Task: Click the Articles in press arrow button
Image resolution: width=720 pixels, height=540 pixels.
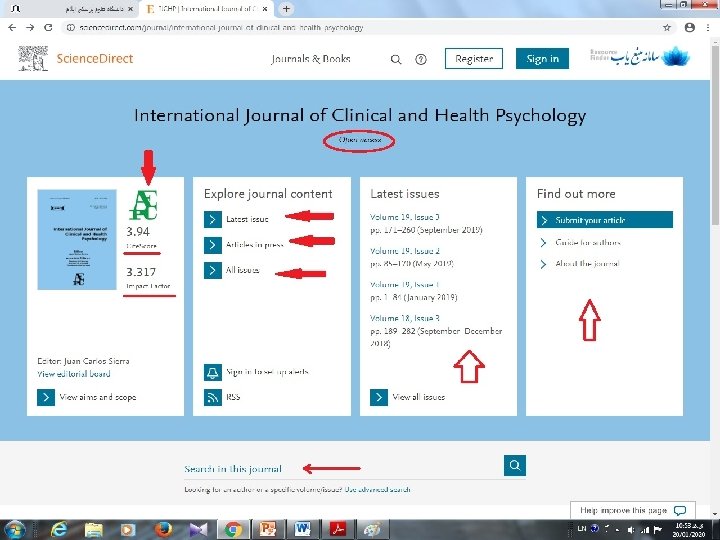Action: (x=213, y=245)
